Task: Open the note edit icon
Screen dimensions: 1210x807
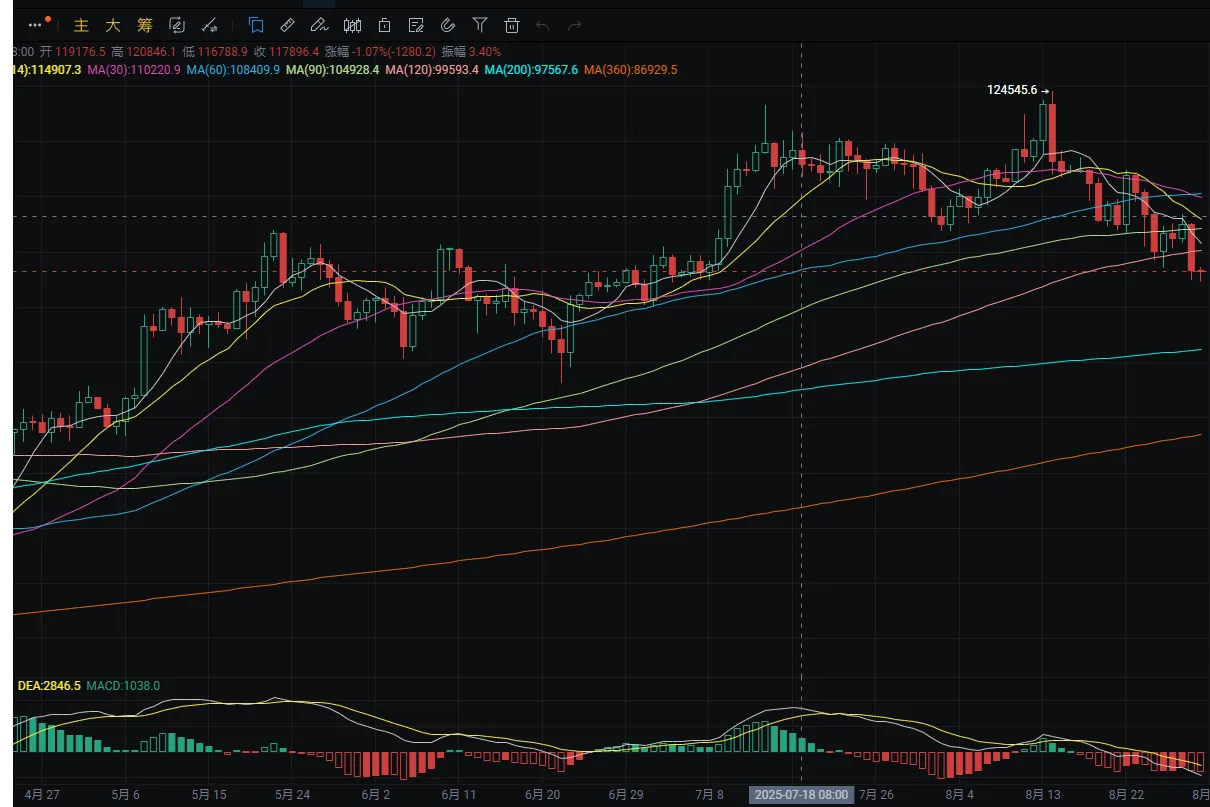Action: click(416, 25)
